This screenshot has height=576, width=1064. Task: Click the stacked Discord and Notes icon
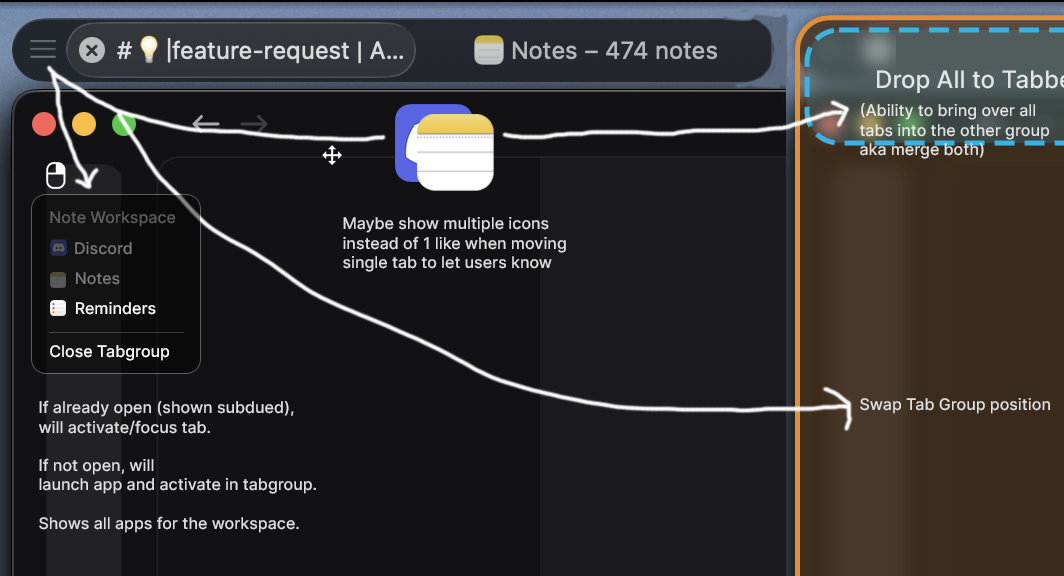click(x=444, y=147)
